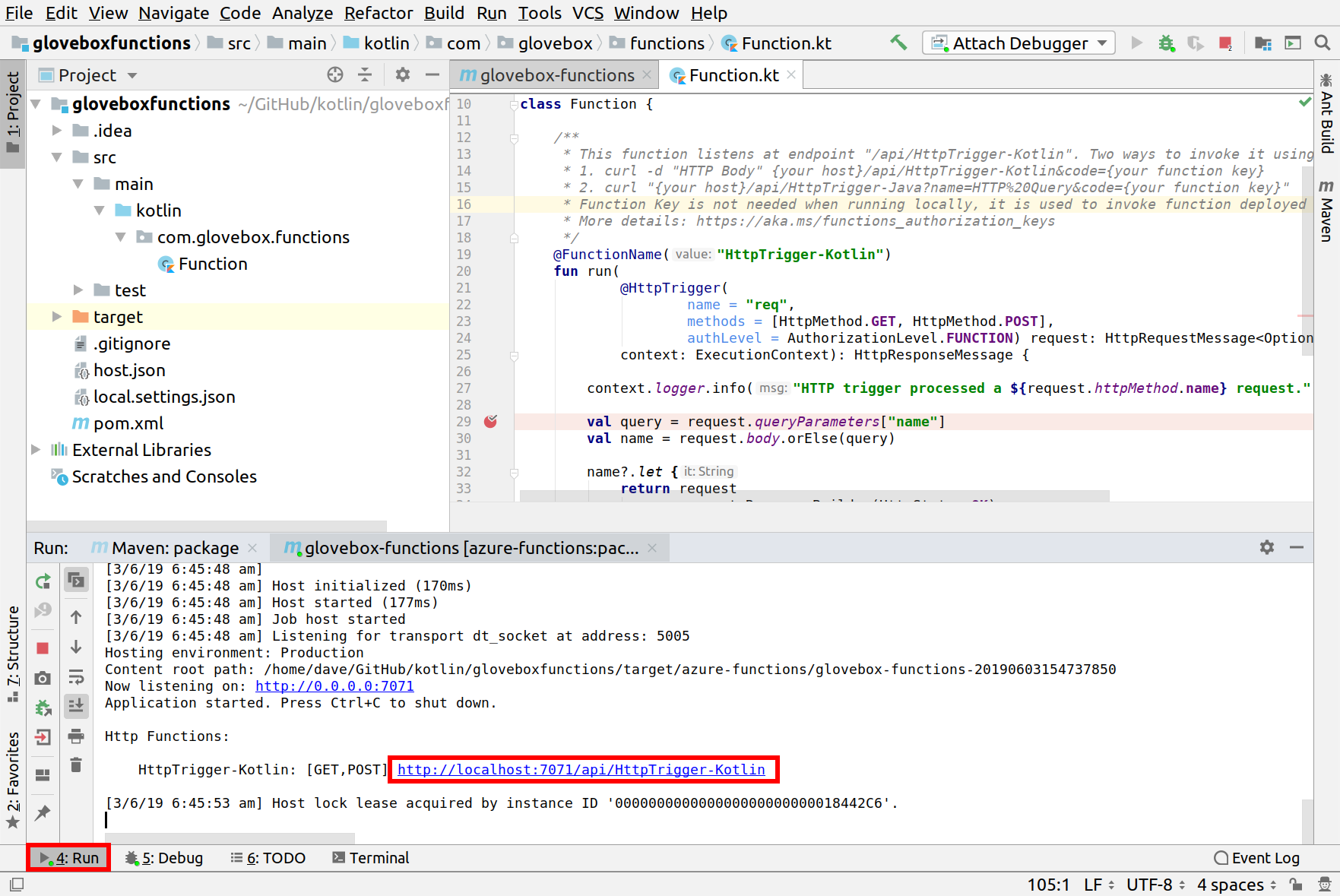Image resolution: width=1340 pixels, height=896 pixels.
Task: Toggle Soft-Wrap in the Run console
Action: [x=76, y=676]
